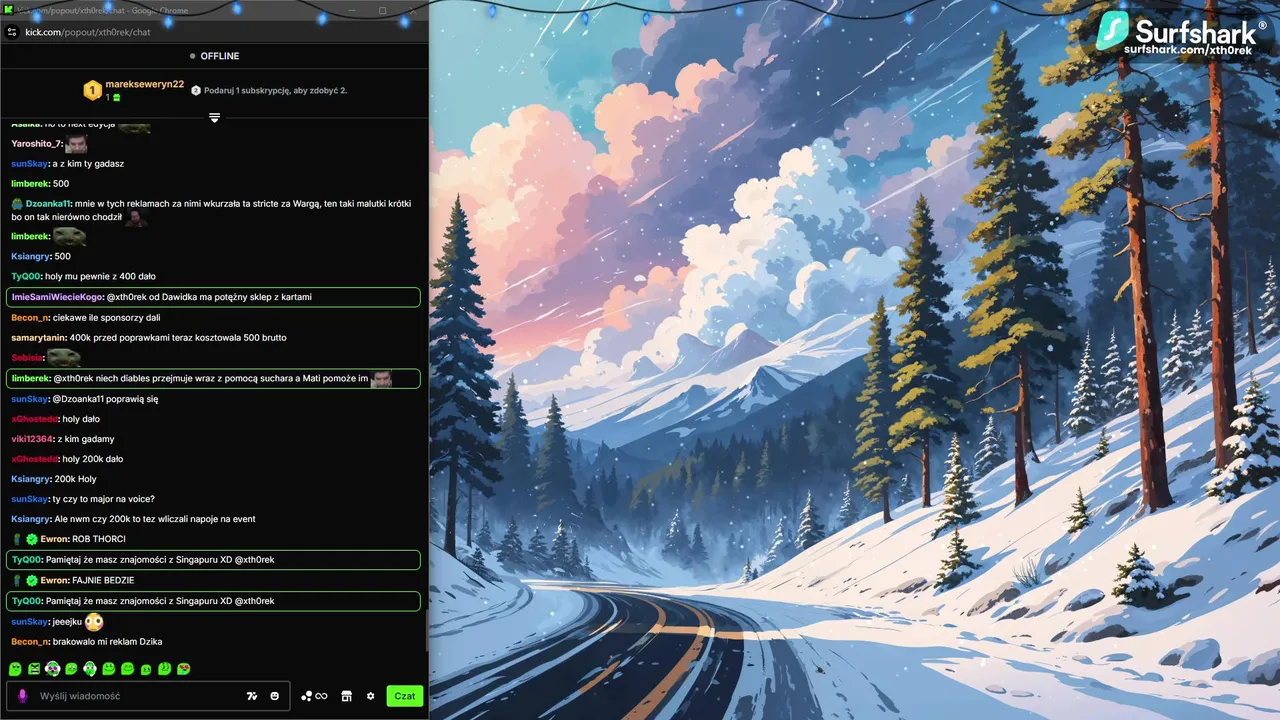This screenshot has height=720, width=1280.
Task: Click sunSkay's 'a z kim ty gadasz' message
Action: tap(88, 163)
